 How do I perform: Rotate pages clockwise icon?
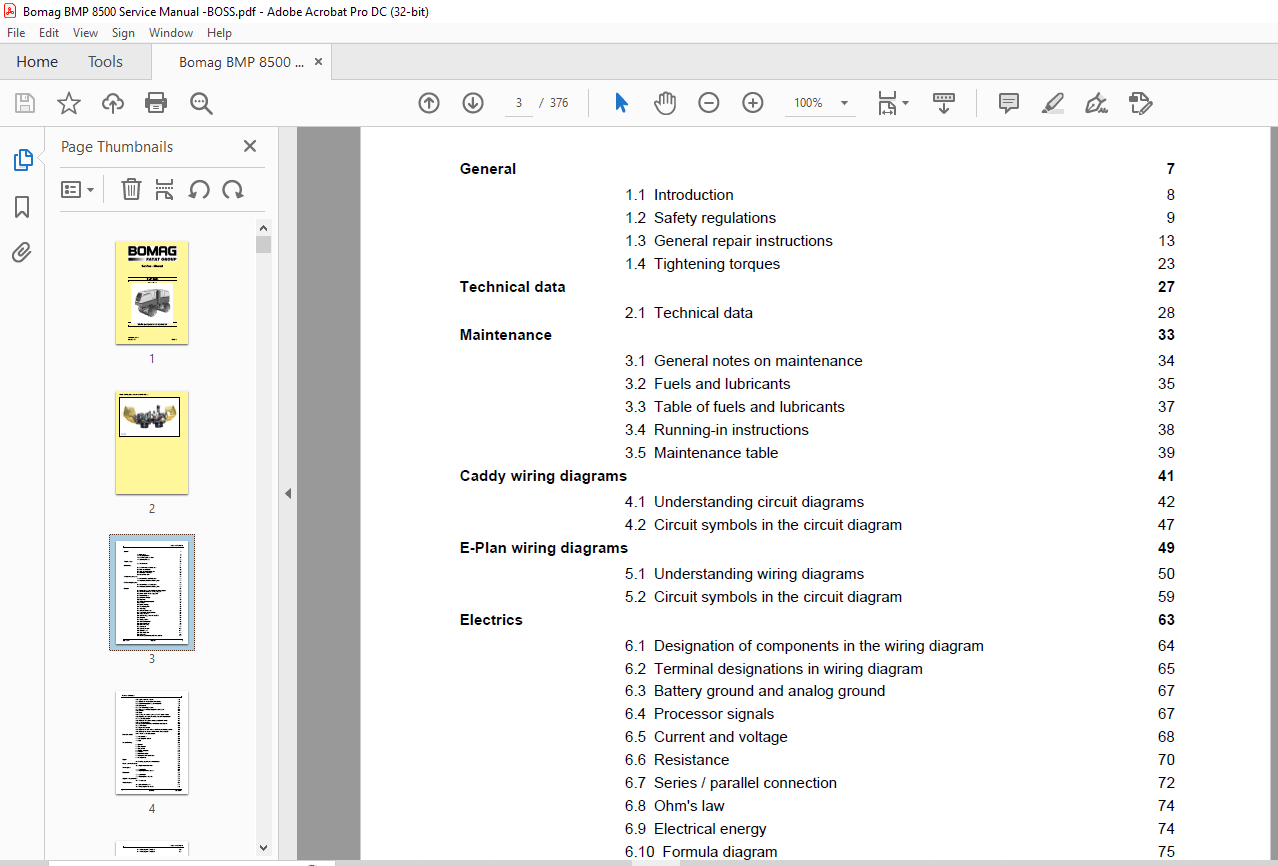[233, 189]
